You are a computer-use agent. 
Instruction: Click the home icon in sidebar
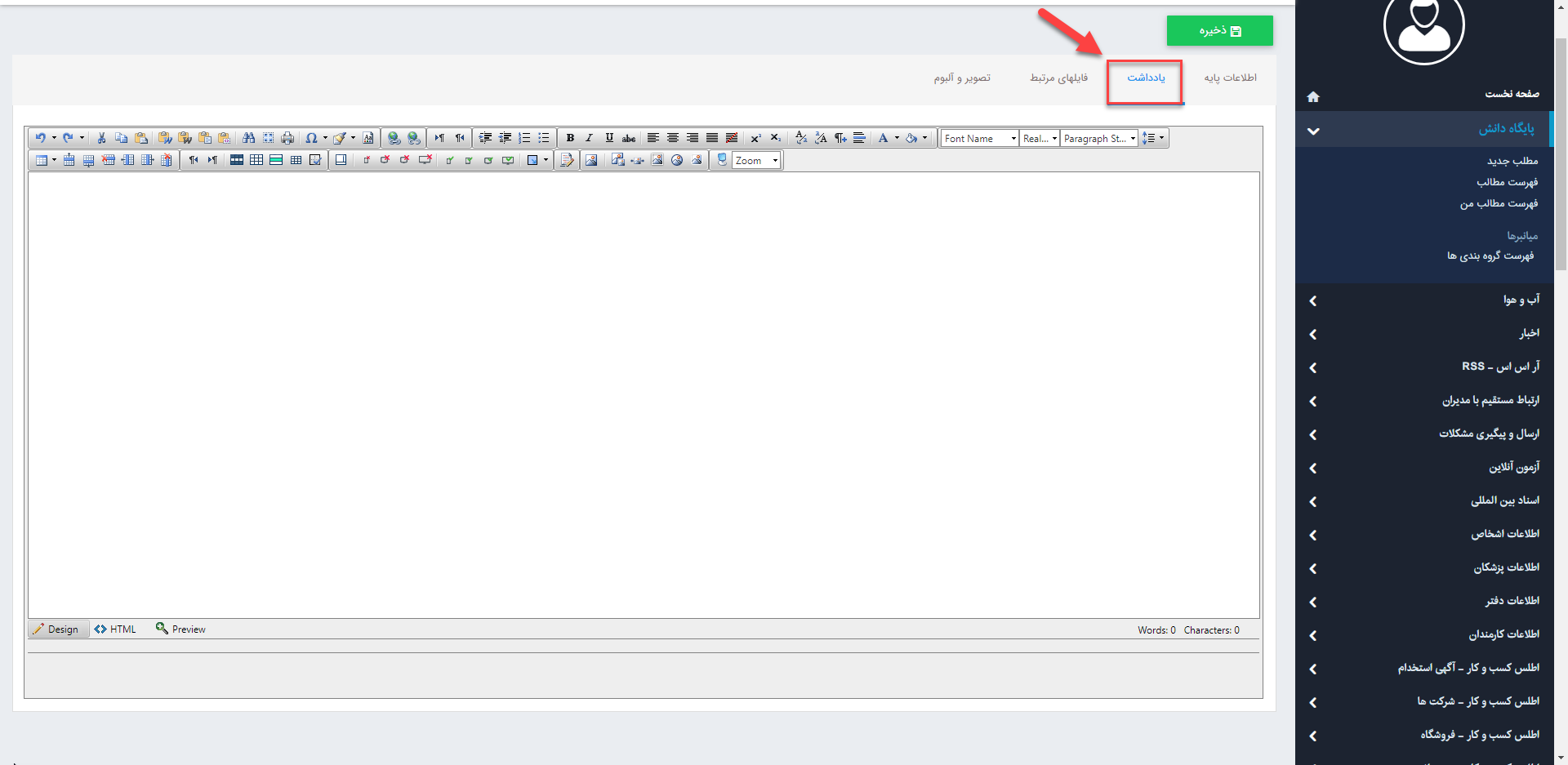[1313, 96]
